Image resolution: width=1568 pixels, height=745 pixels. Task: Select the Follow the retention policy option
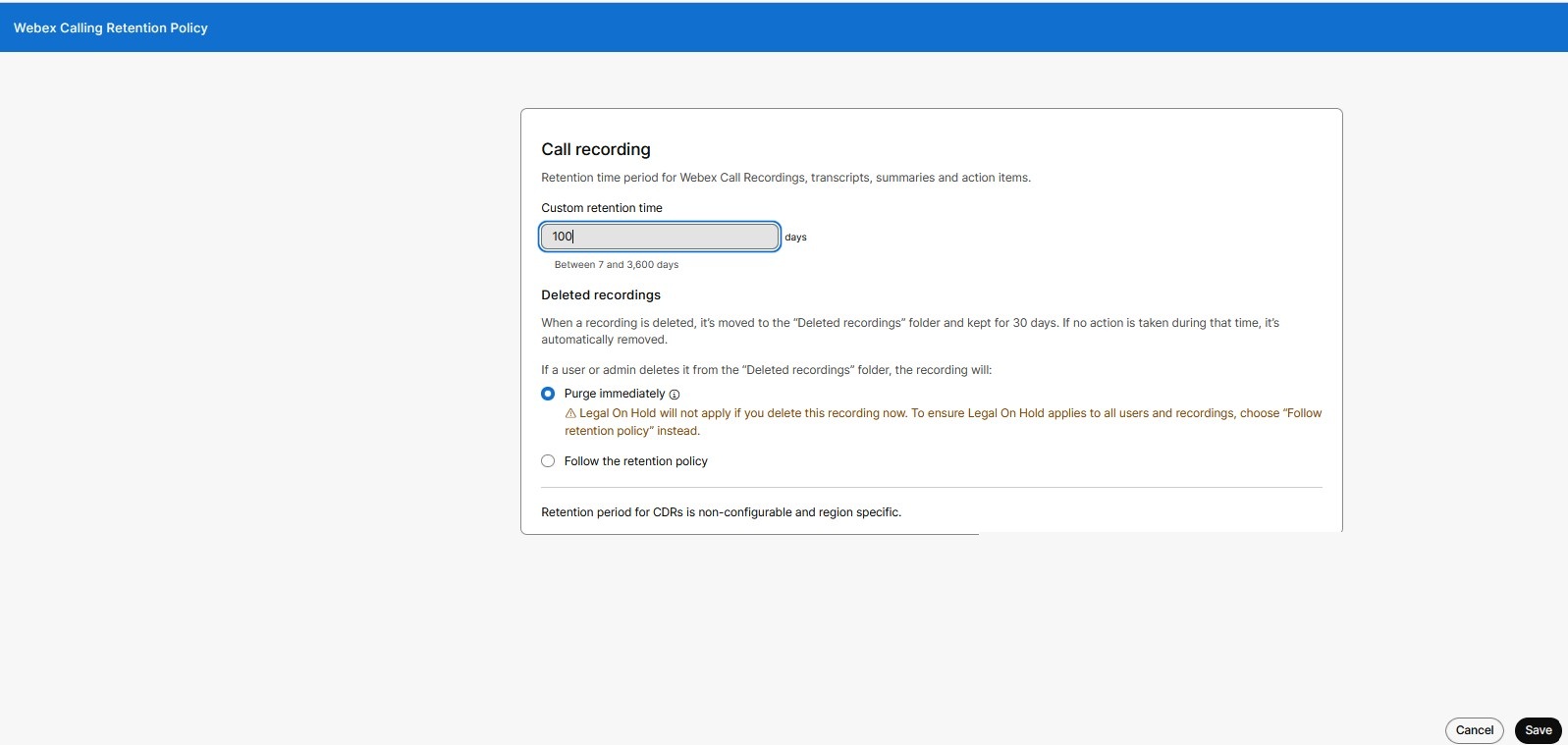tap(548, 461)
